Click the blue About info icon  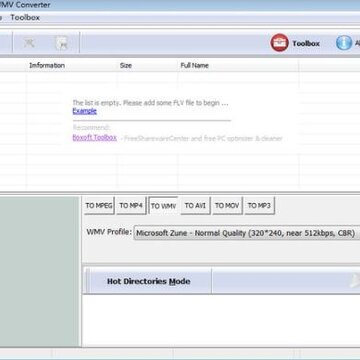pos(344,43)
